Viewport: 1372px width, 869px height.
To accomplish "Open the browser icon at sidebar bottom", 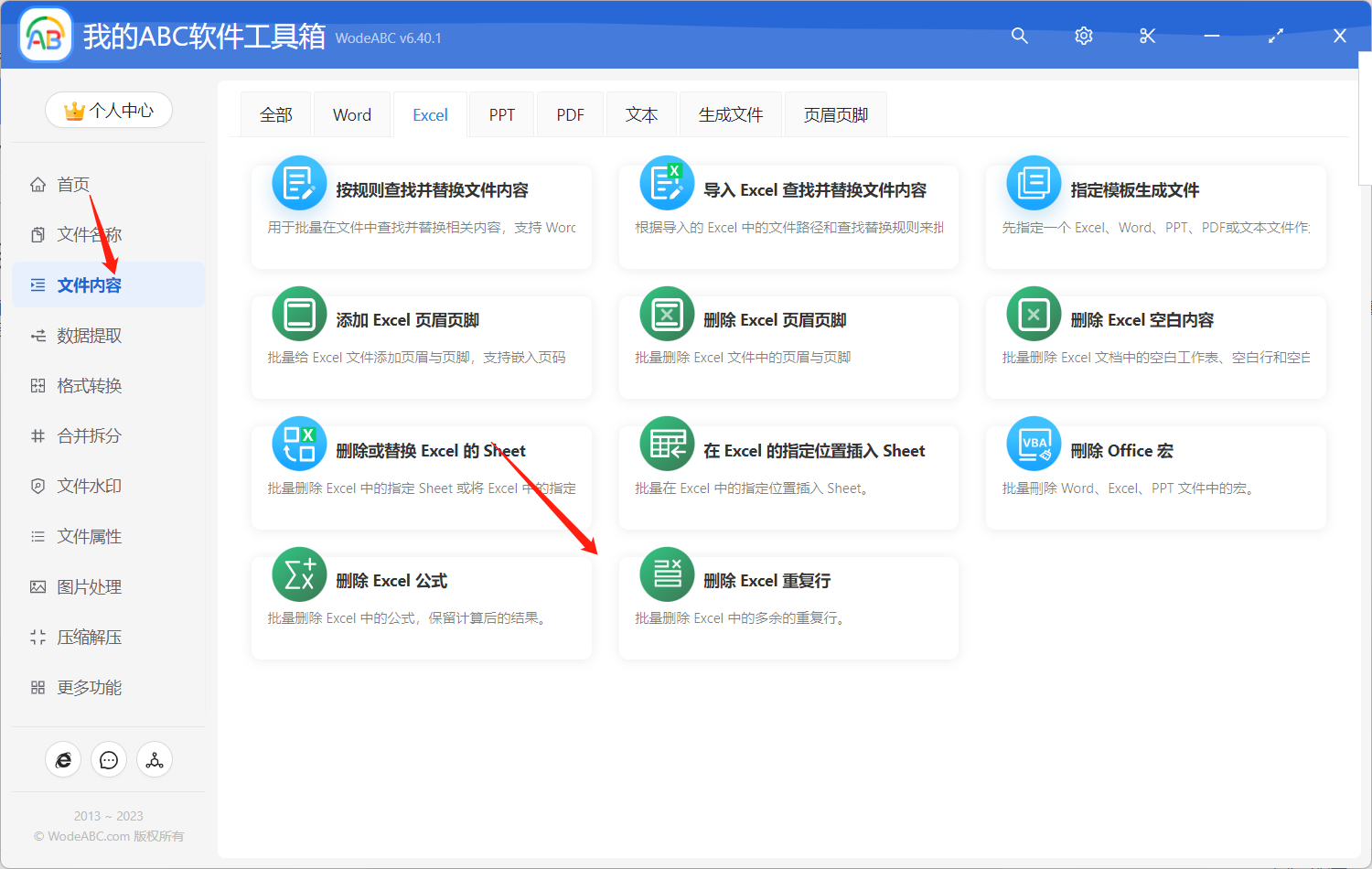I will coord(63,759).
